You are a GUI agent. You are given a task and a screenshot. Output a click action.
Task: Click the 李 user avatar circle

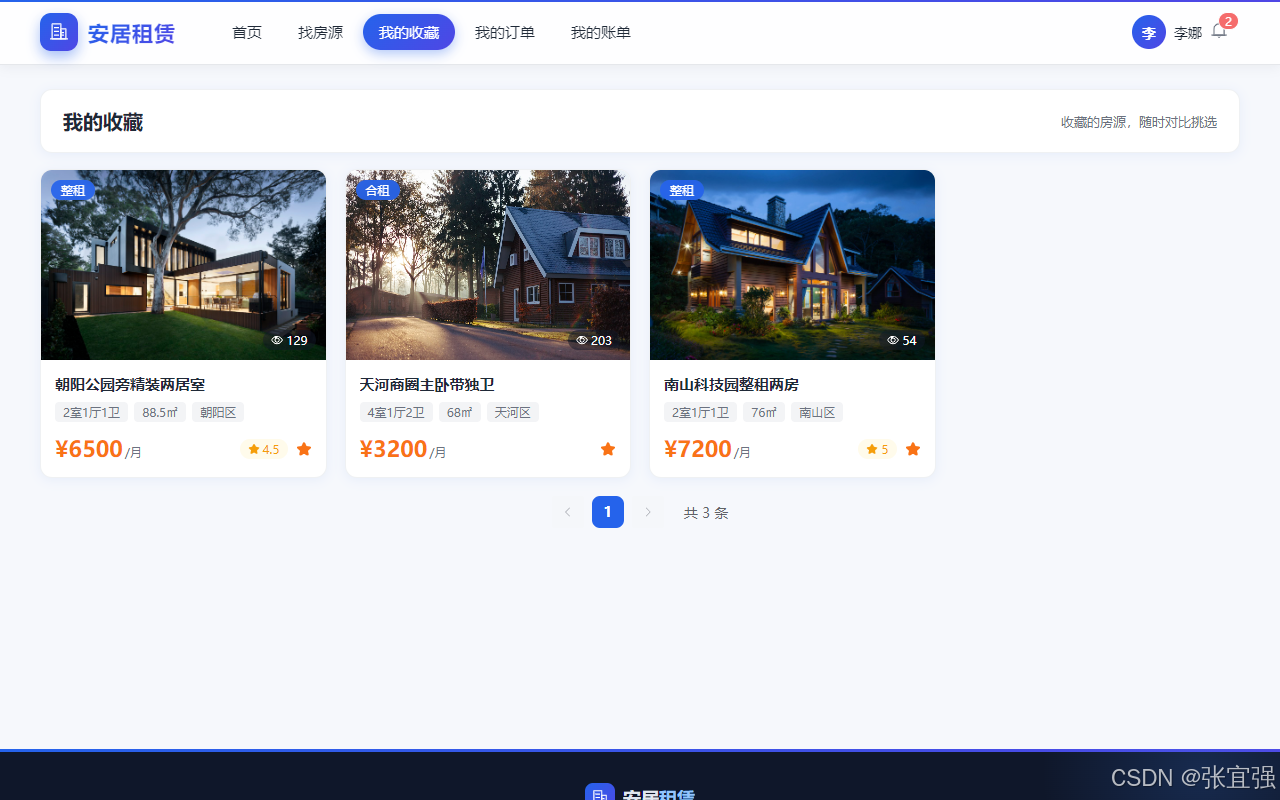click(1149, 32)
